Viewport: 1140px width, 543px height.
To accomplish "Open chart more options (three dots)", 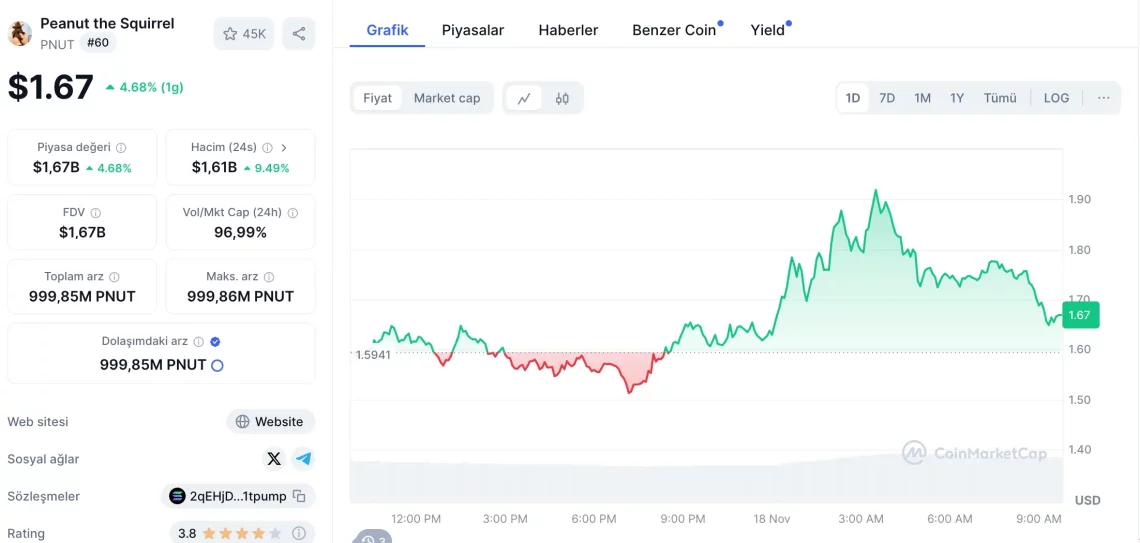I will pos(1103,98).
